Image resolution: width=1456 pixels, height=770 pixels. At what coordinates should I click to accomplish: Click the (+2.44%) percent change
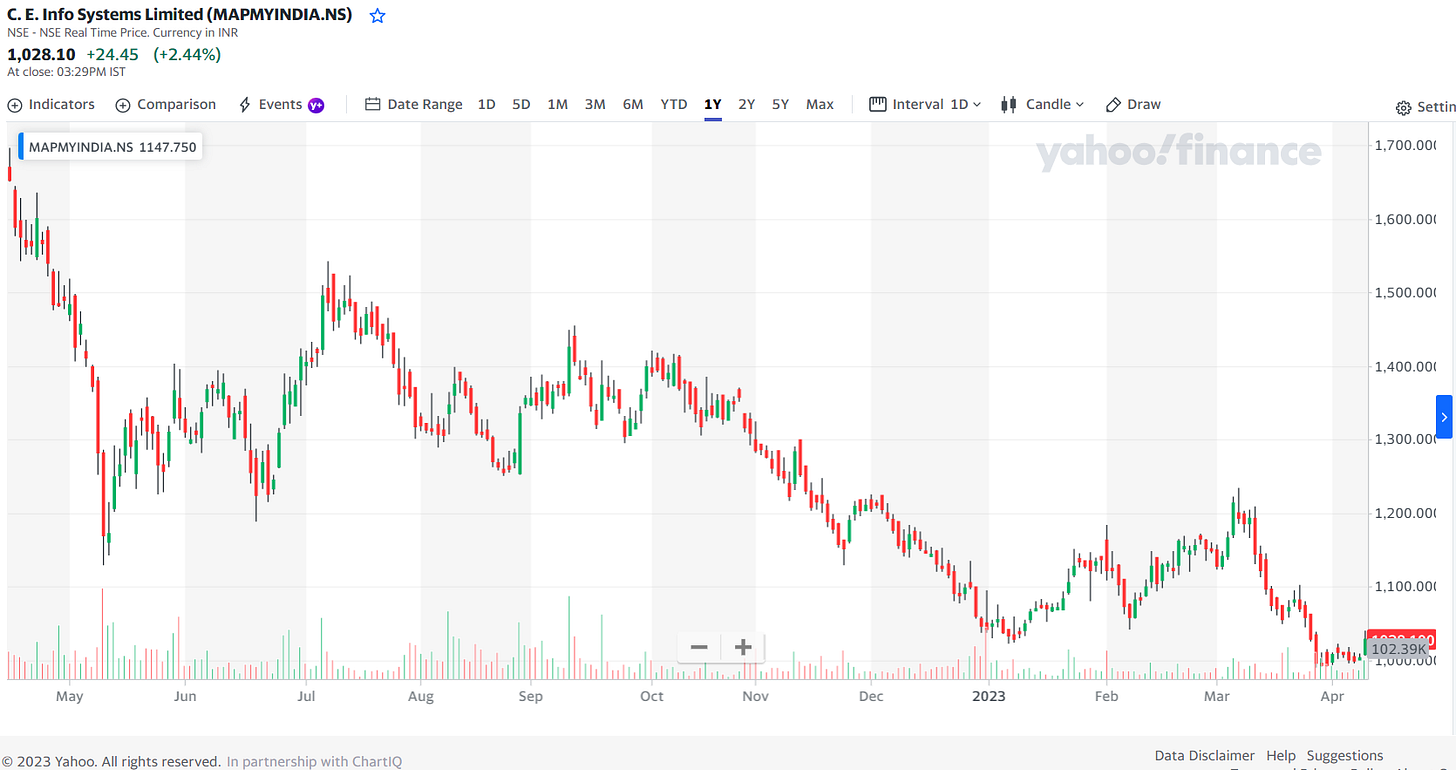click(x=187, y=54)
